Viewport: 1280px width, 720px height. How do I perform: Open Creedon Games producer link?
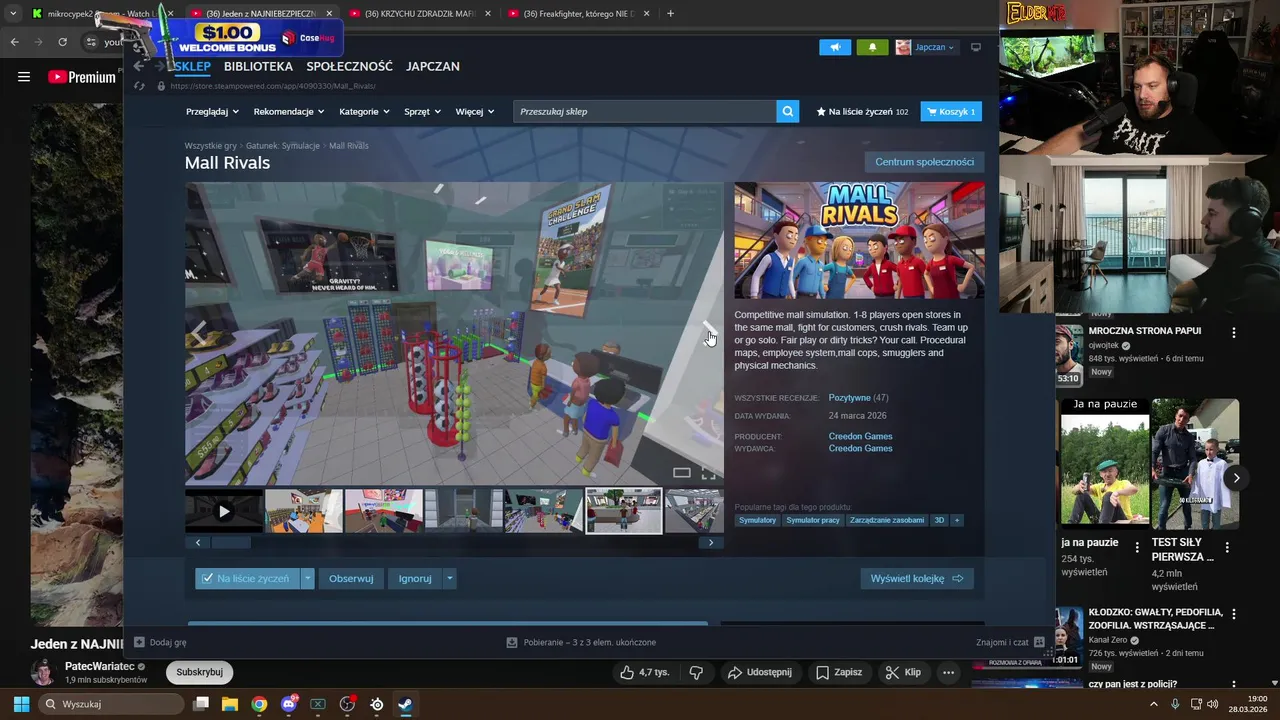click(860, 436)
